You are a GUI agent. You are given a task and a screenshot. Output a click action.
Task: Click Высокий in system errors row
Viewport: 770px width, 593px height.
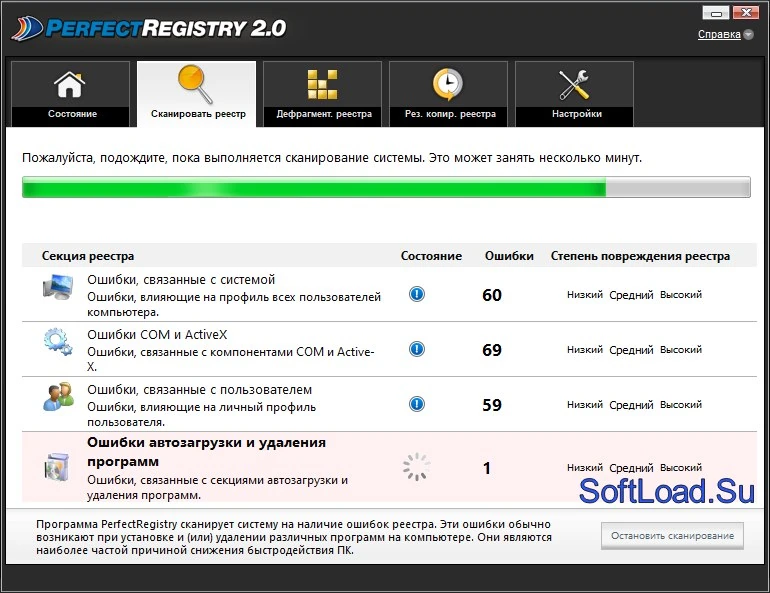[x=681, y=295]
